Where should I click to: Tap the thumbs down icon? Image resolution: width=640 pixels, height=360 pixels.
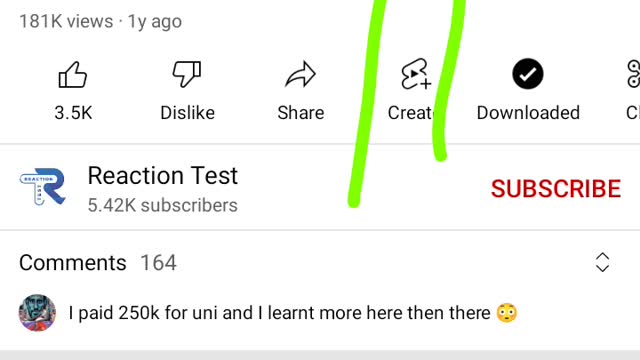click(x=187, y=74)
